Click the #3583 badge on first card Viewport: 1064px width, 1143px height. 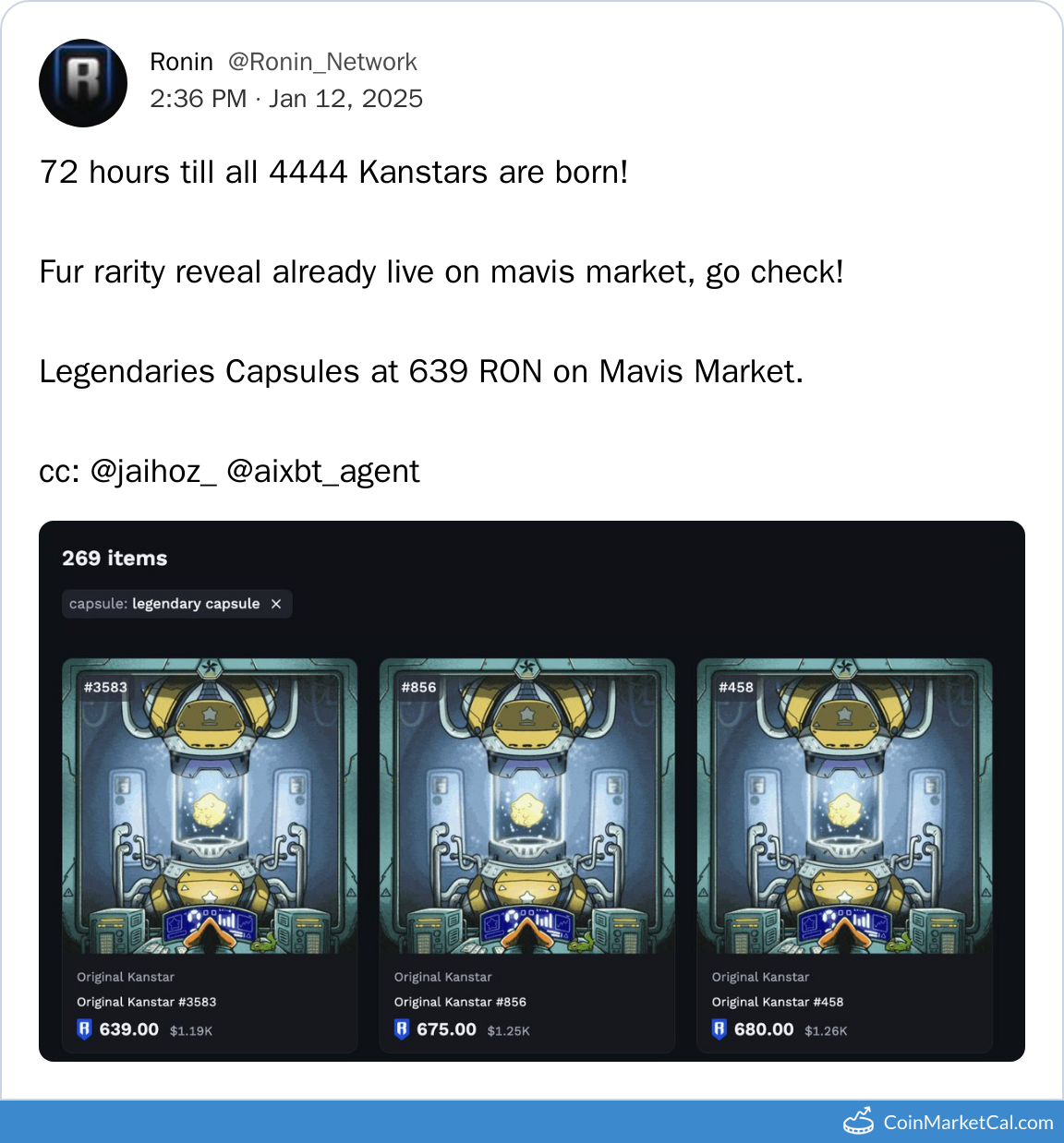(x=105, y=687)
